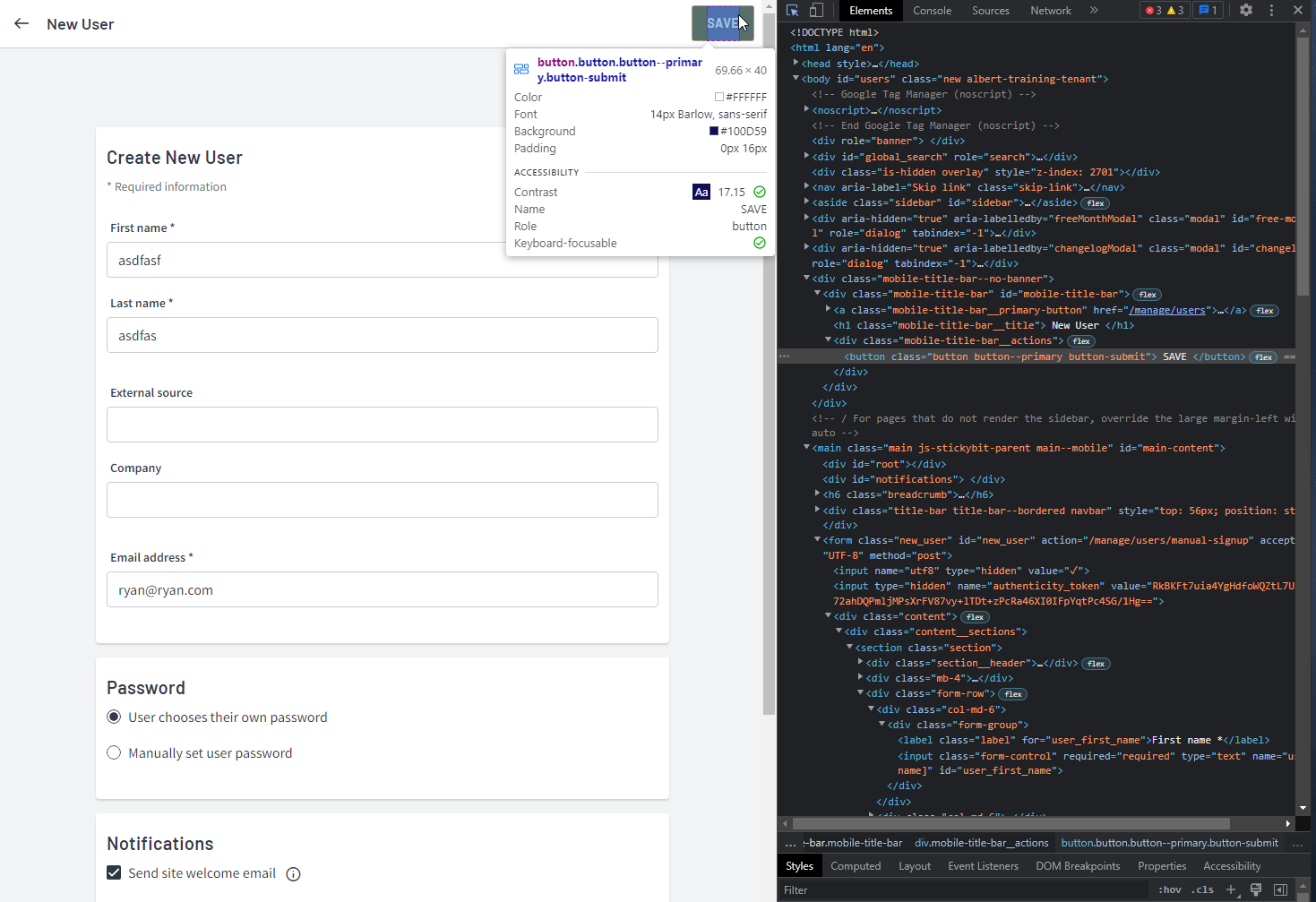
Task: Click the new style rule plus icon
Action: tap(1231, 890)
